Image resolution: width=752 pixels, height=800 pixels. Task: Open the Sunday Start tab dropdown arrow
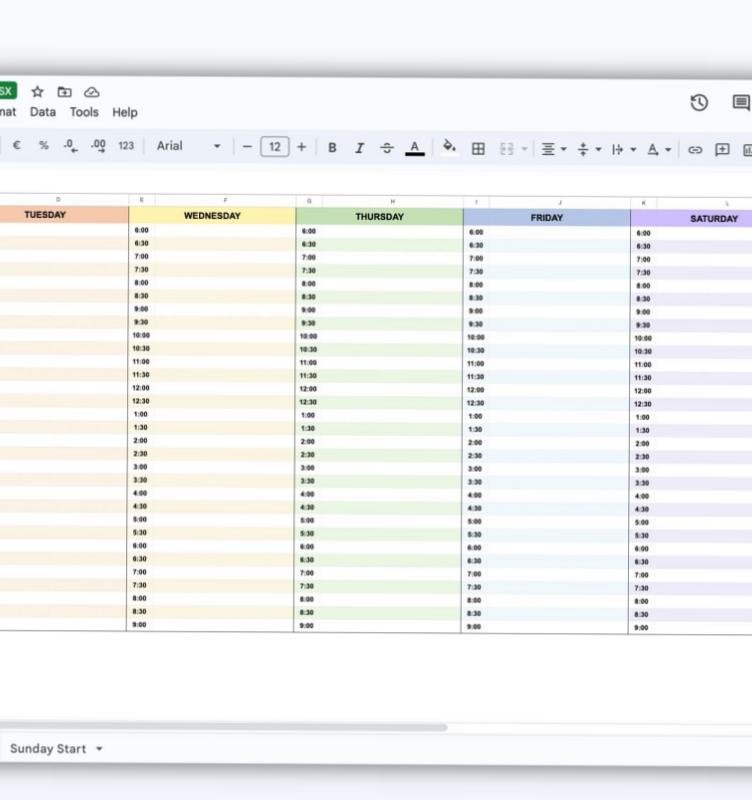(x=99, y=749)
